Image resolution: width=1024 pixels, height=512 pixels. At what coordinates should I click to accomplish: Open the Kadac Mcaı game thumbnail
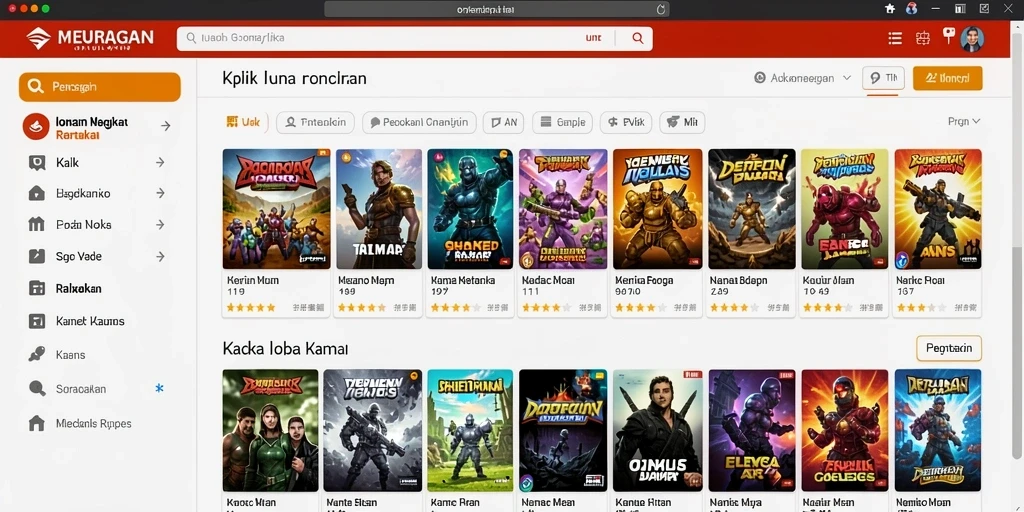click(563, 209)
